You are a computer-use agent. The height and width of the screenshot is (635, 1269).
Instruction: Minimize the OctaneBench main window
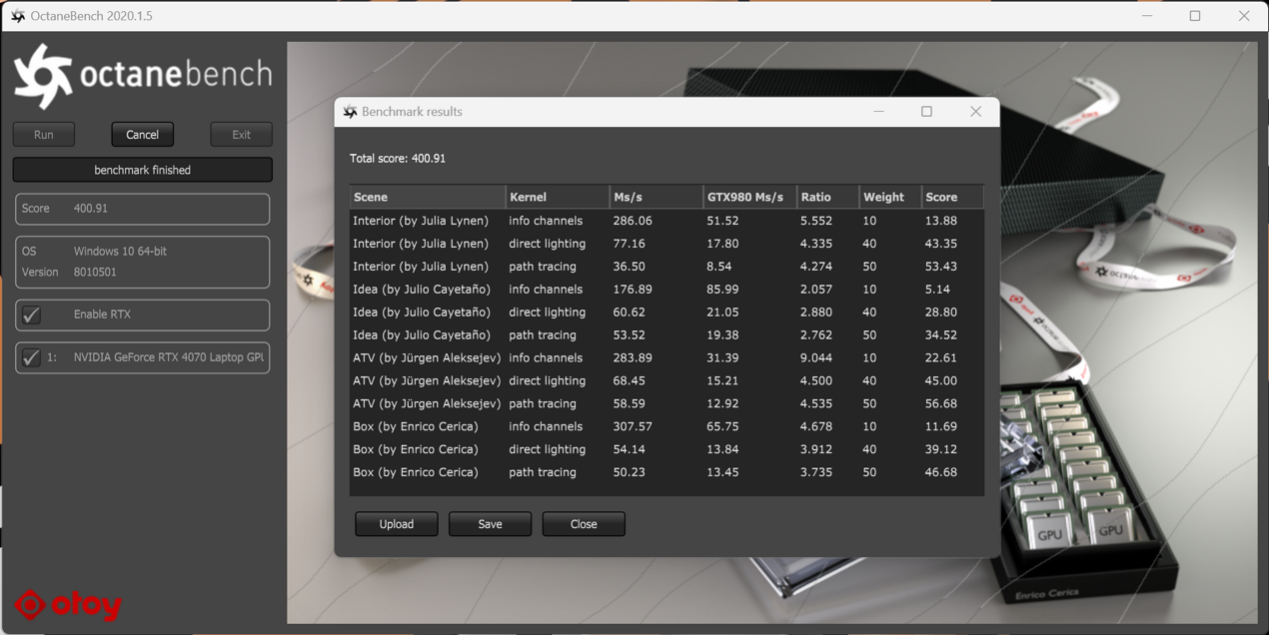pos(1147,16)
